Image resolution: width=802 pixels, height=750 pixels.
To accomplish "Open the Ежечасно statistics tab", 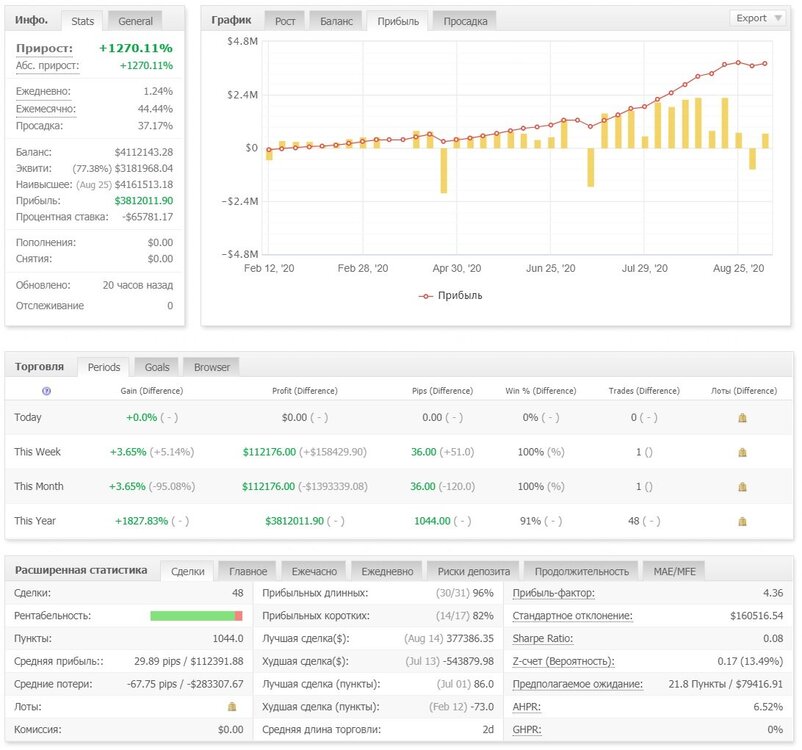I will coord(314,571).
